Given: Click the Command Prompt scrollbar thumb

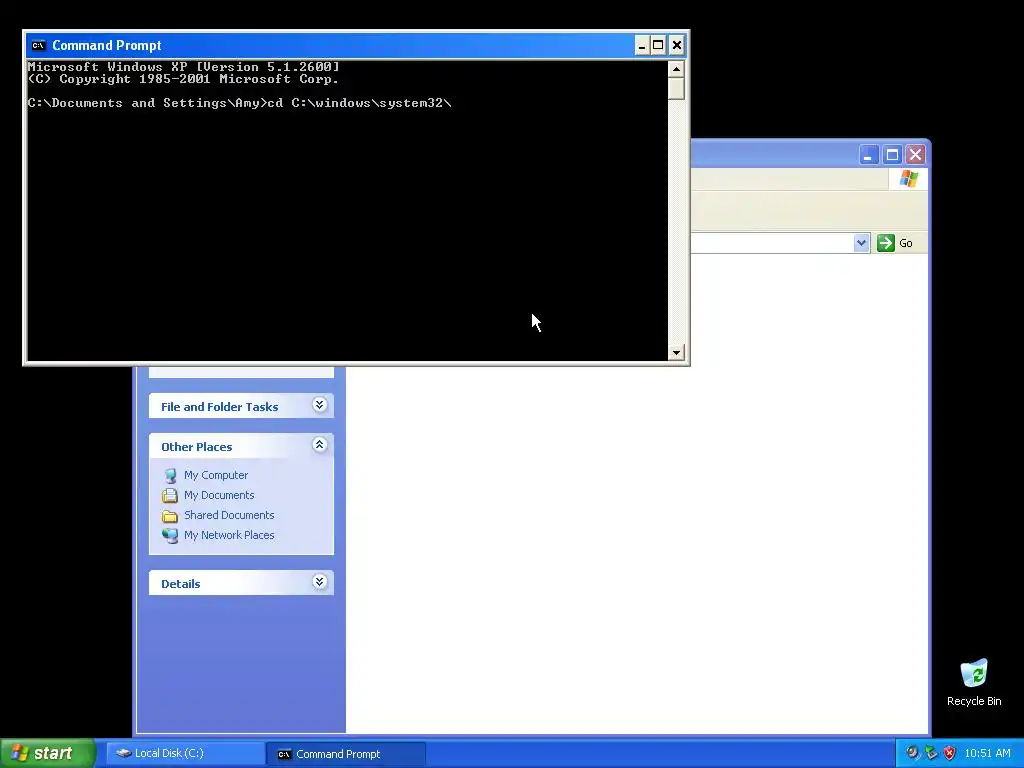Looking at the screenshot, I should coord(676,88).
